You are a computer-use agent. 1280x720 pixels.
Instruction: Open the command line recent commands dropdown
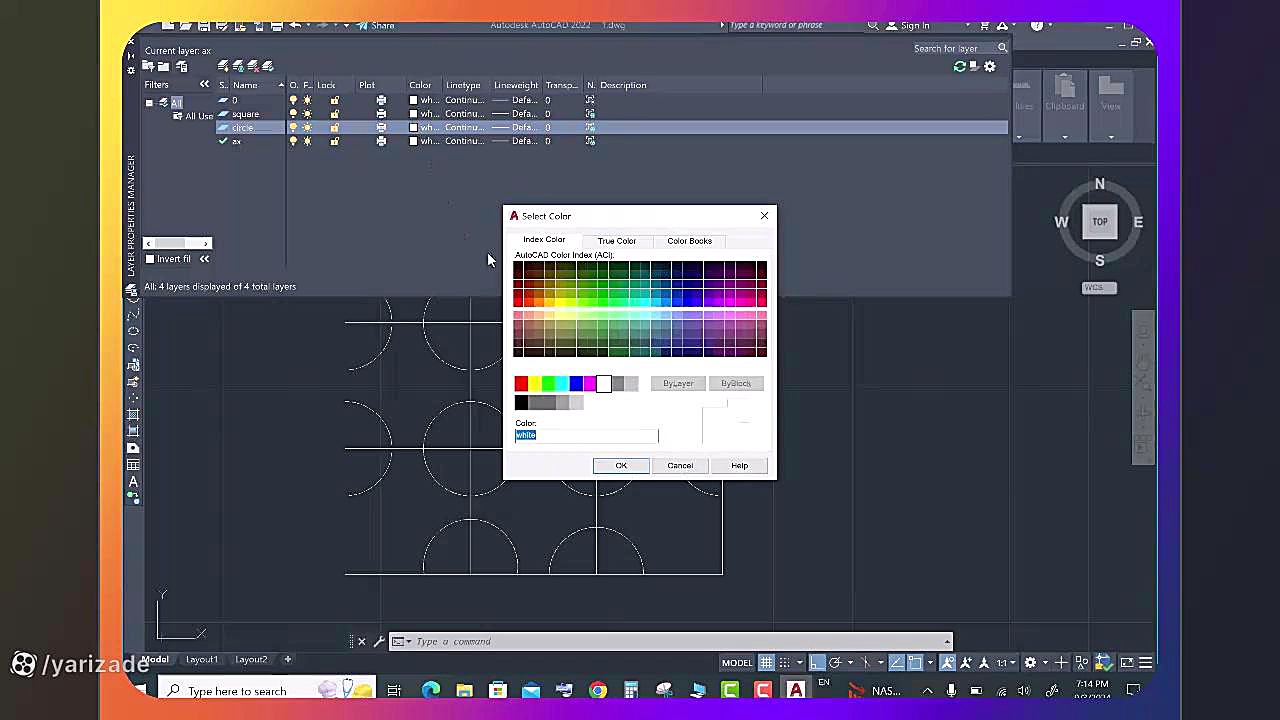pos(402,641)
